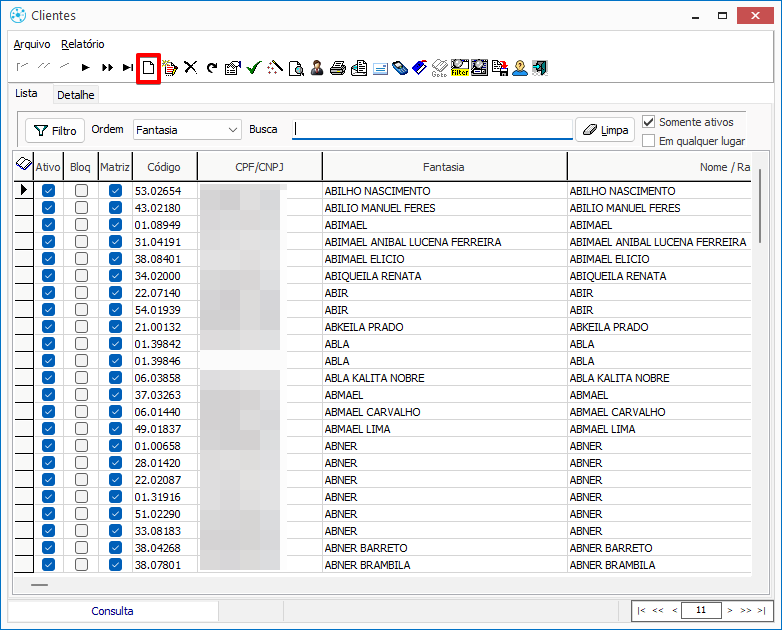This screenshot has height=630, width=782.
Task: Click the exit door icon
Action: (540, 67)
